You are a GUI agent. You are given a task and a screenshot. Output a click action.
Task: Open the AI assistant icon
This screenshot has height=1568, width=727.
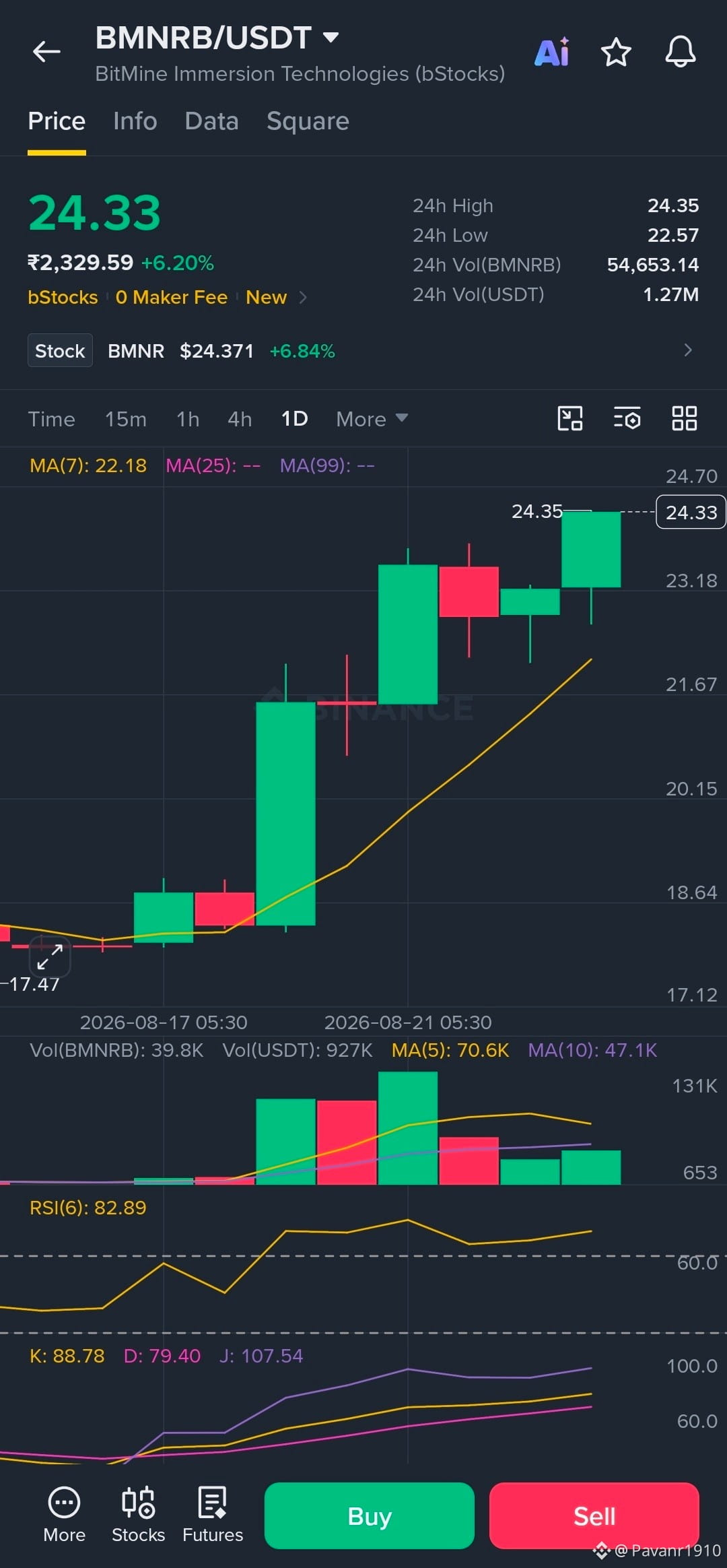552,52
